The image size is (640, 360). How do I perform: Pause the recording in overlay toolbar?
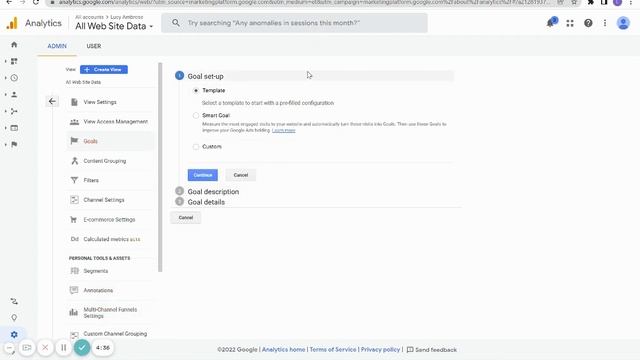pos(64,348)
